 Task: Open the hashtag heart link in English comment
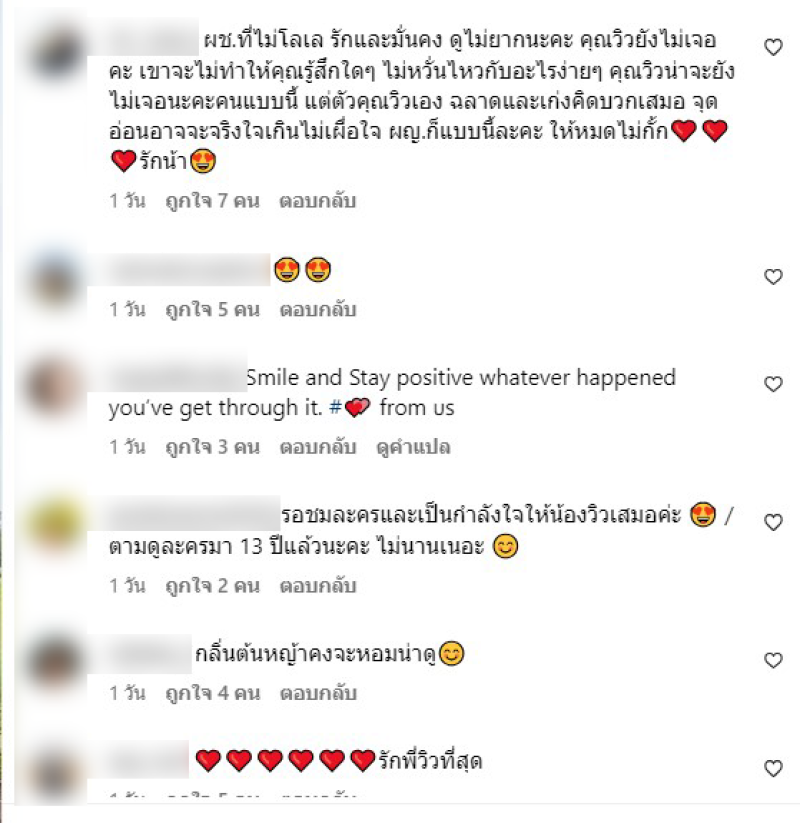coord(350,407)
